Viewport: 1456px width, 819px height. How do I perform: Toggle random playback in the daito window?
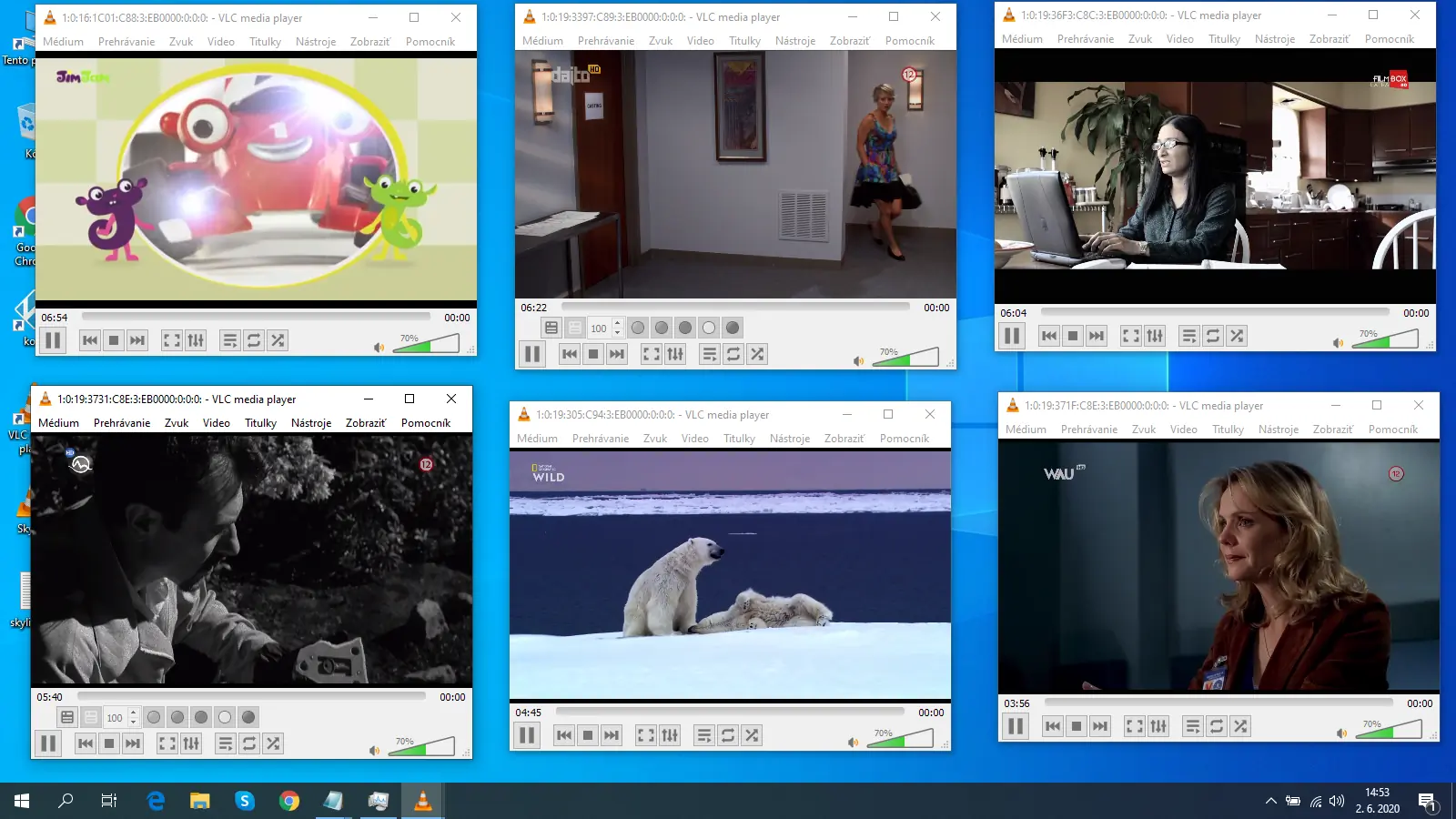[x=757, y=354]
